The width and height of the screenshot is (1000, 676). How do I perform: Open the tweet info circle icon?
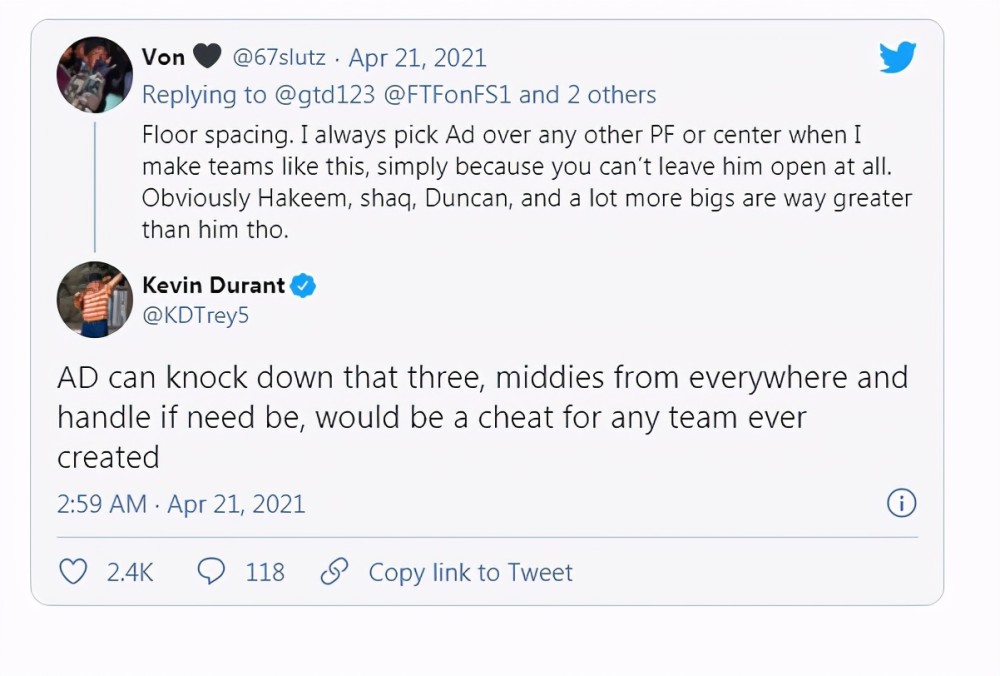tap(901, 503)
